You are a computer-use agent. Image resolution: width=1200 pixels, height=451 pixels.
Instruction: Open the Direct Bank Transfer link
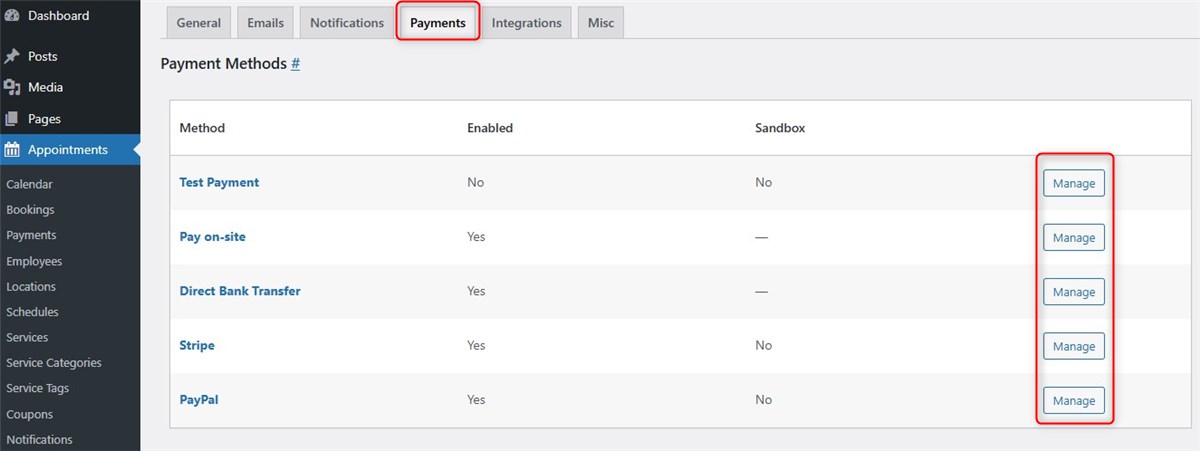tap(240, 291)
